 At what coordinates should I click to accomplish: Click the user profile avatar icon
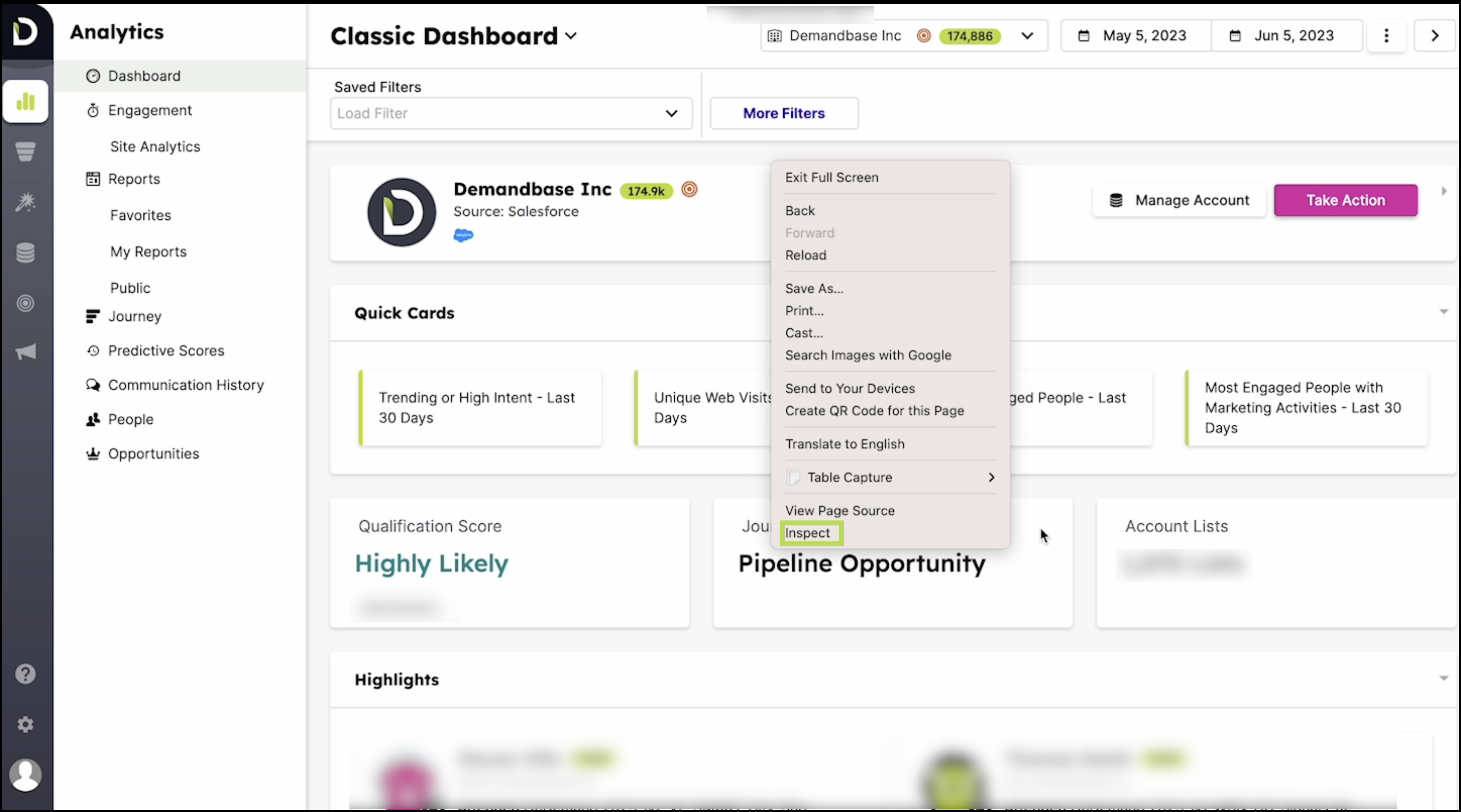[x=25, y=775]
